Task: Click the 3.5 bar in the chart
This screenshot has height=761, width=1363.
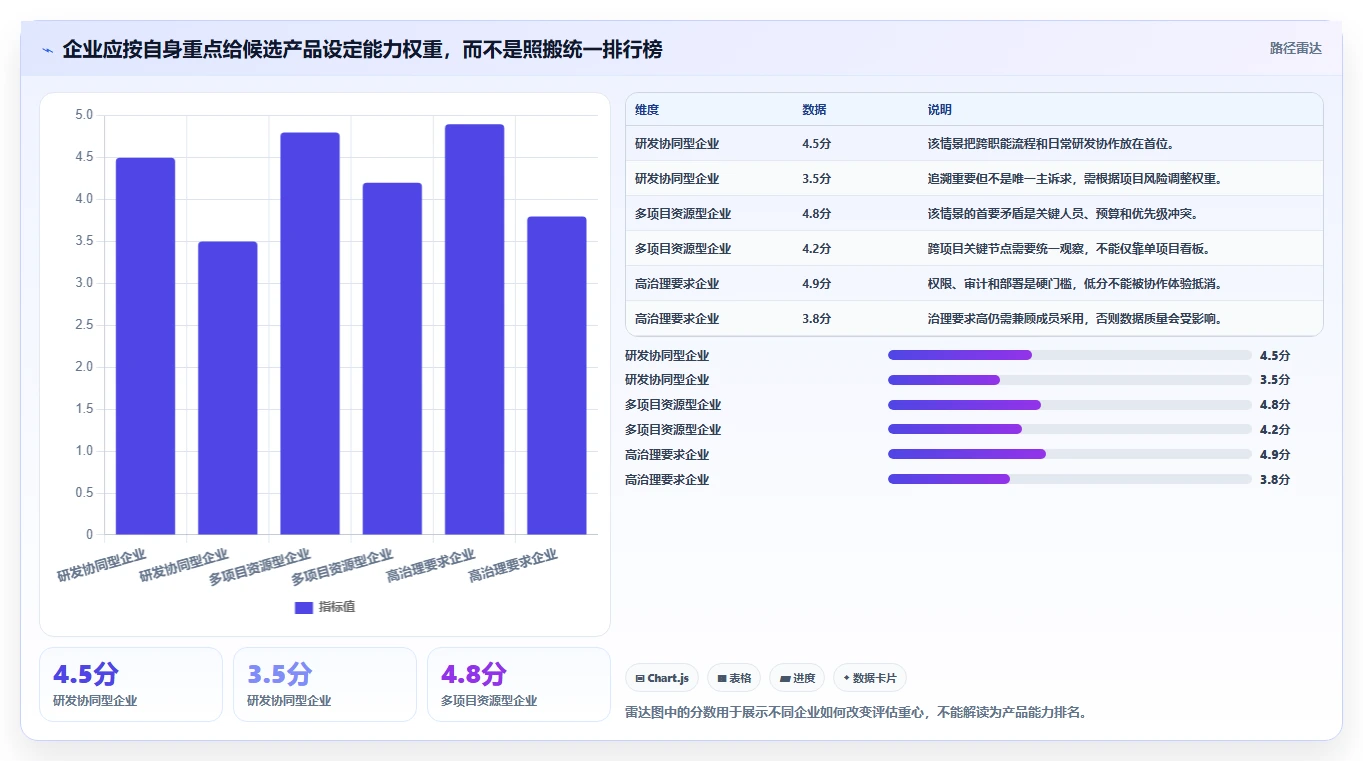Action: 228,388
